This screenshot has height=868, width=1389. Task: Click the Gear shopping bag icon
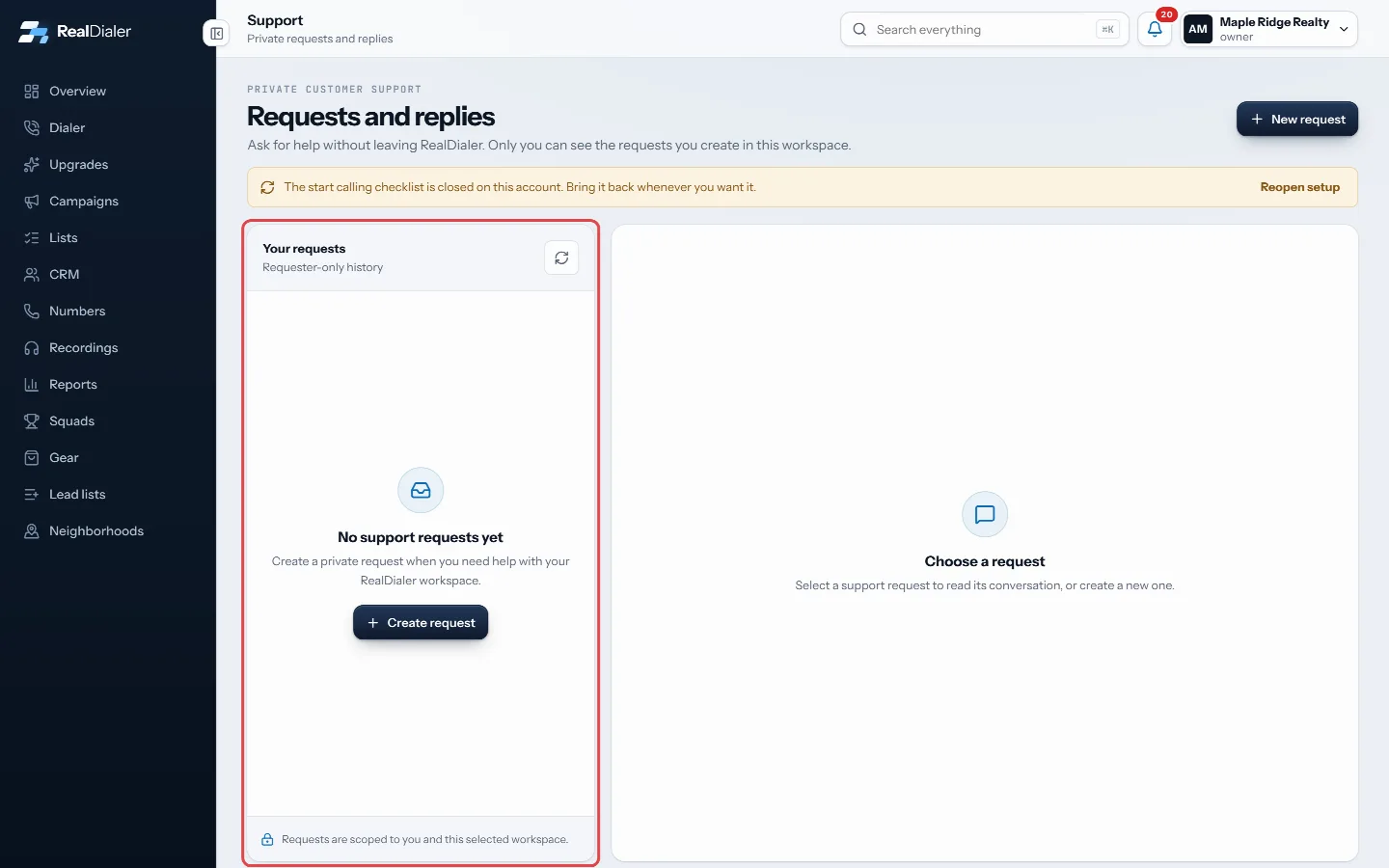coord(32,457)
